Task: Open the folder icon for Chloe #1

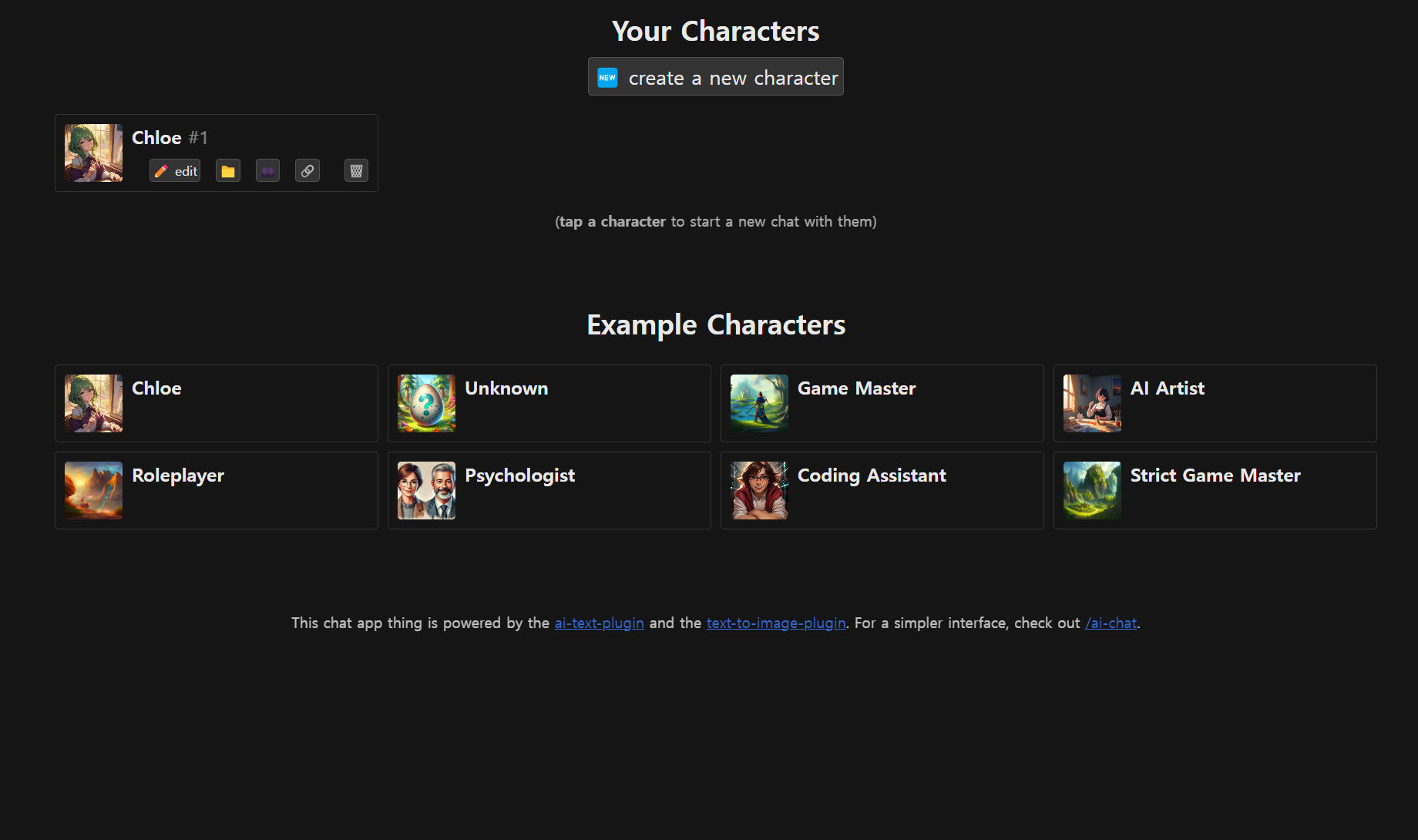Action: (x=228, y=171)
